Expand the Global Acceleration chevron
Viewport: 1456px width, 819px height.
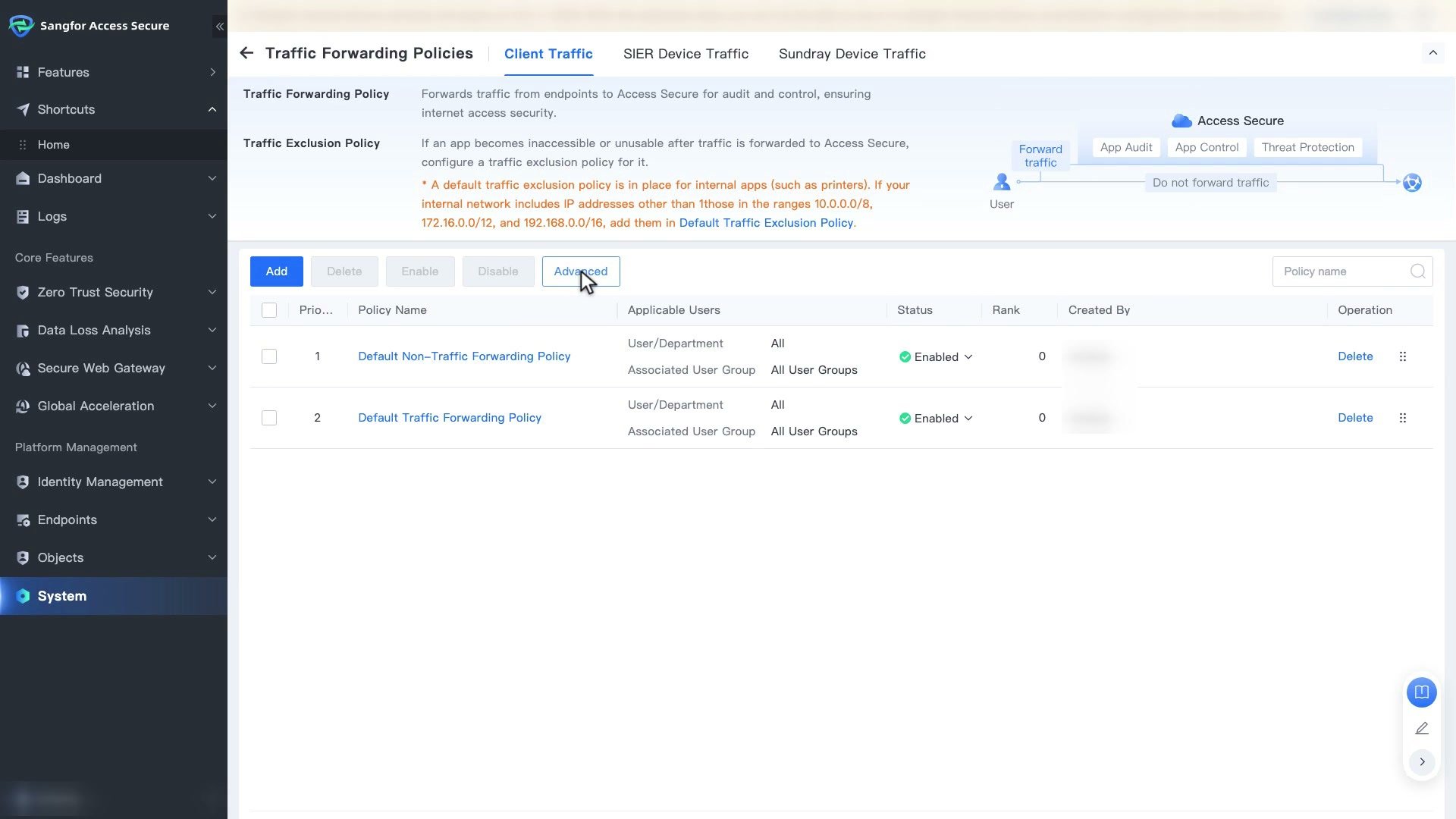click(212, 406)
